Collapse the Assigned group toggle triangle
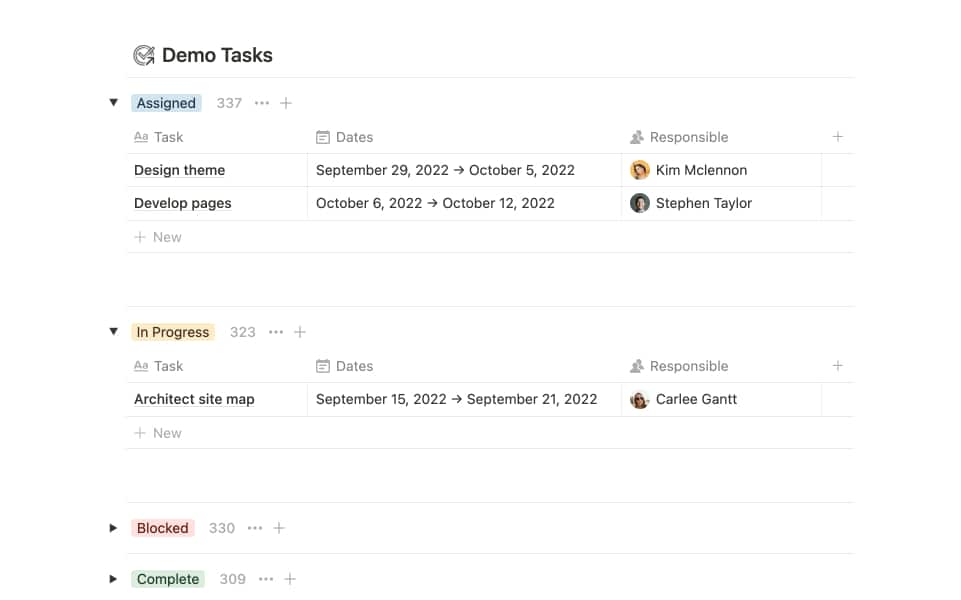Viewport: 961px width, 600px height. (113, 103)
